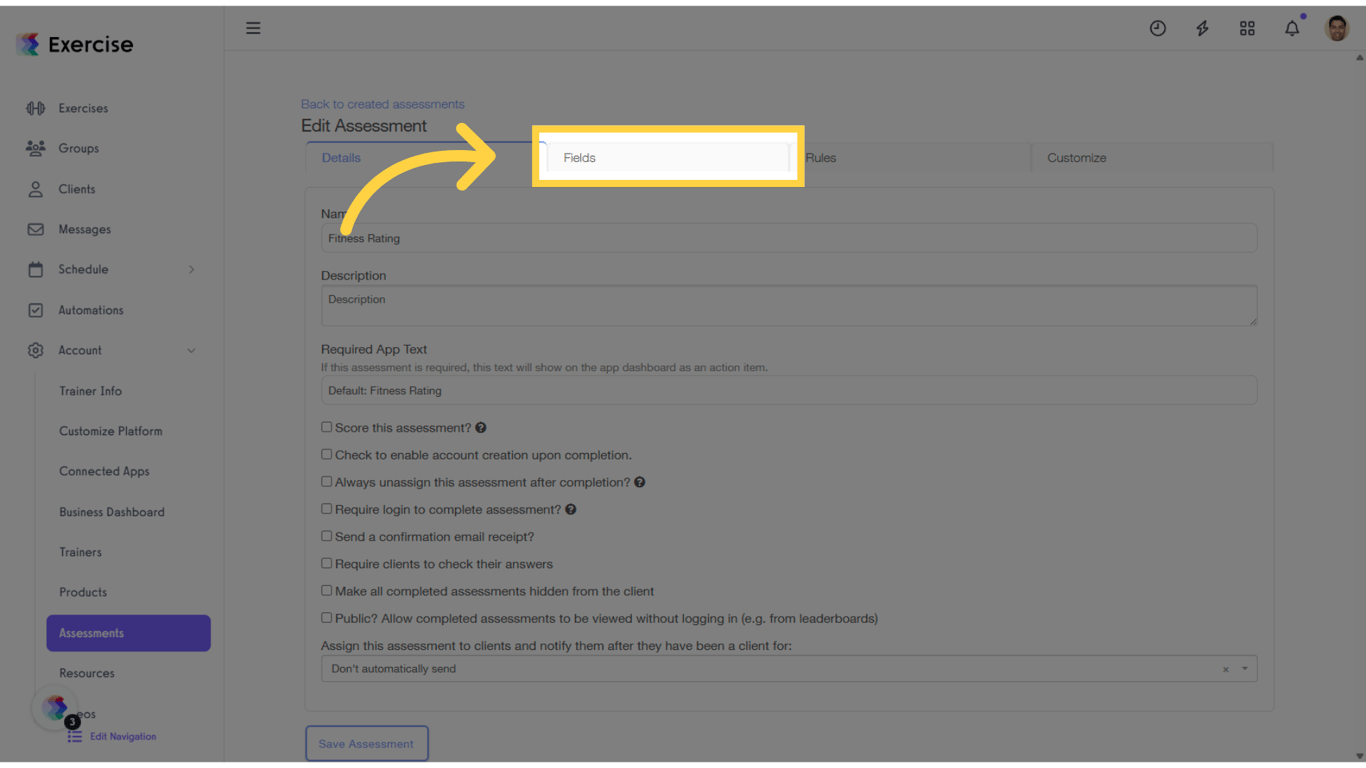The height and width of the screenshot is (768, 1366).
Task: Open the Groups section from sidebar
Action: click(34, 148)
